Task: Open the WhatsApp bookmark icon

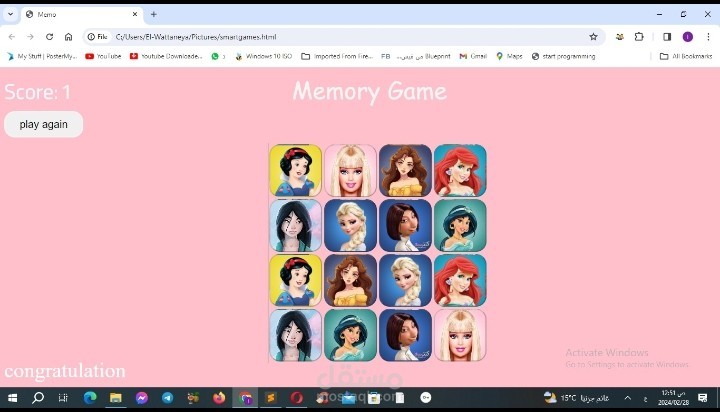Action: point(218,56)
